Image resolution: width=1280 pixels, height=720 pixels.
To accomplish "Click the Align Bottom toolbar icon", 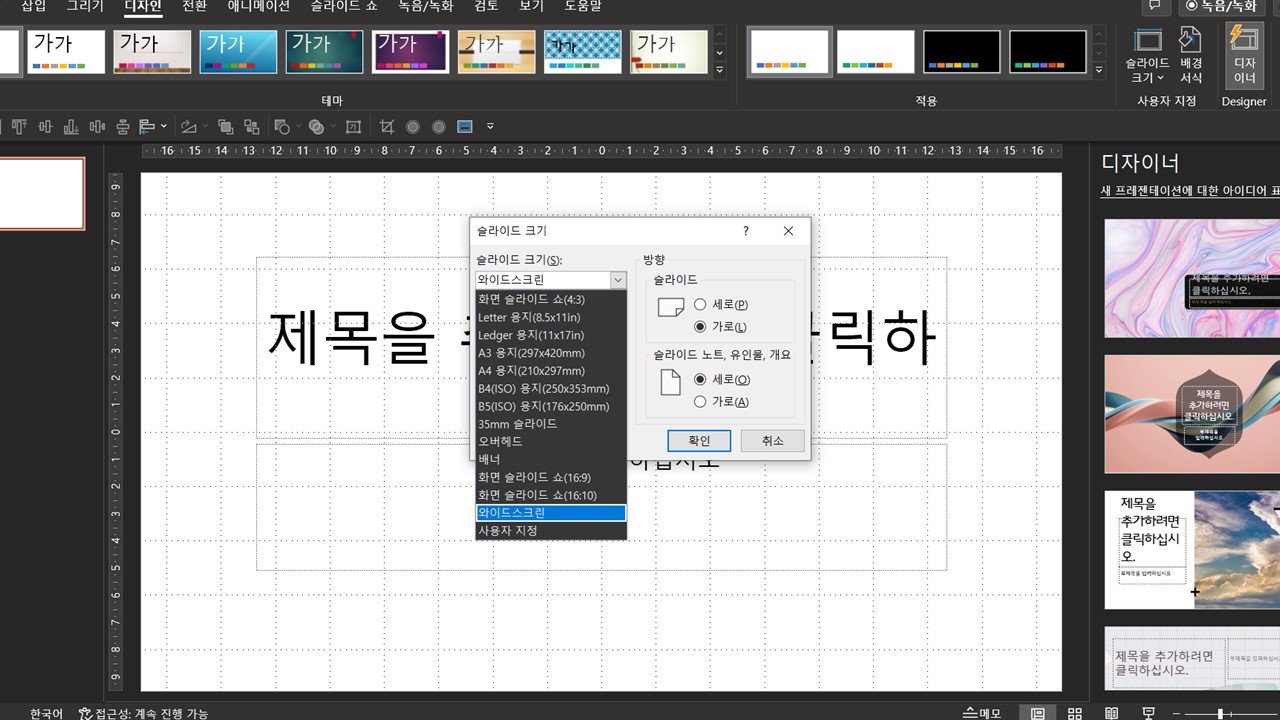I will point(71,127).
